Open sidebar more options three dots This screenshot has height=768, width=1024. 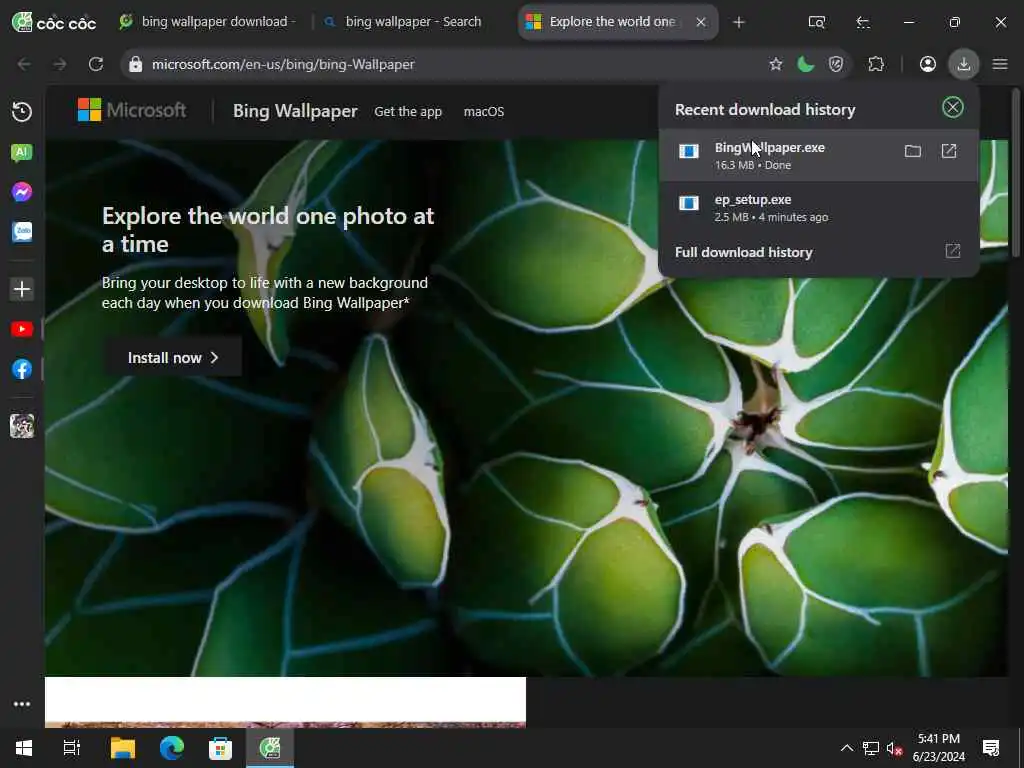click(x=22, y=704)
